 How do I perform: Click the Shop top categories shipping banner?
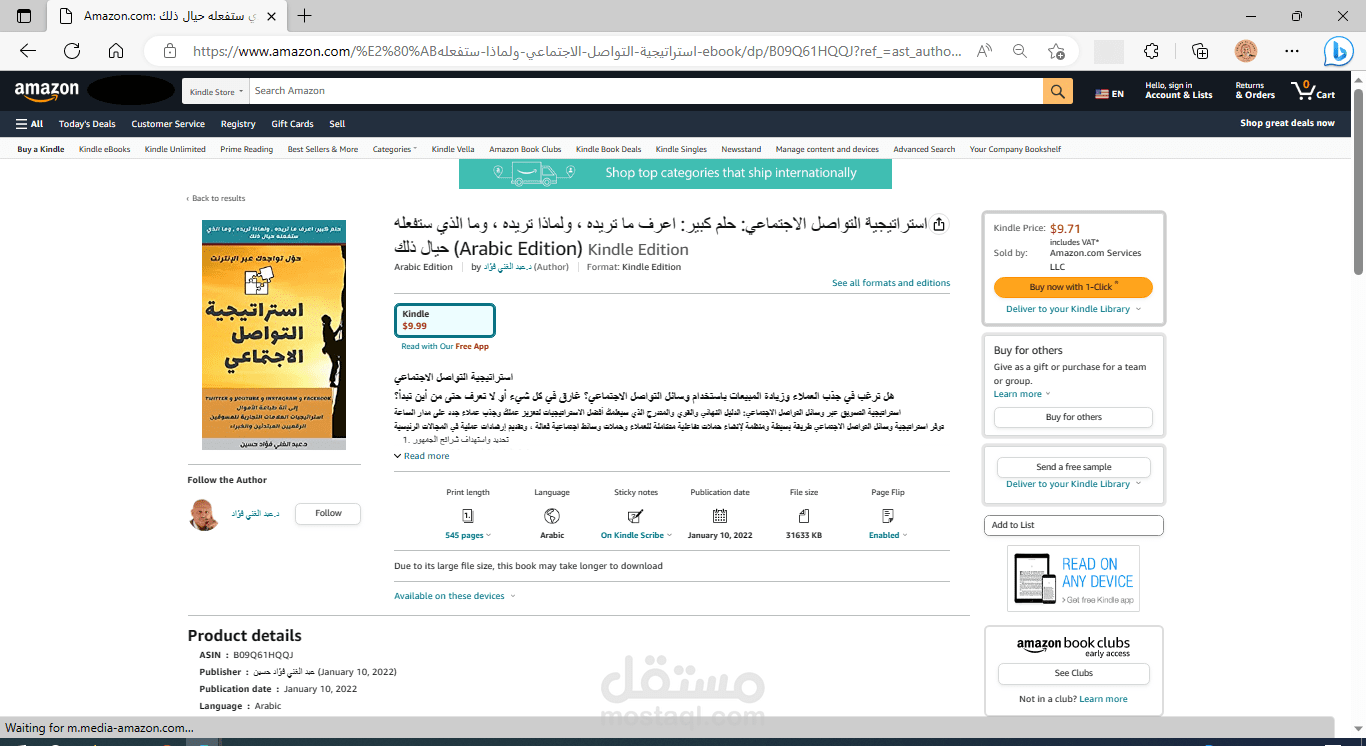675,173
